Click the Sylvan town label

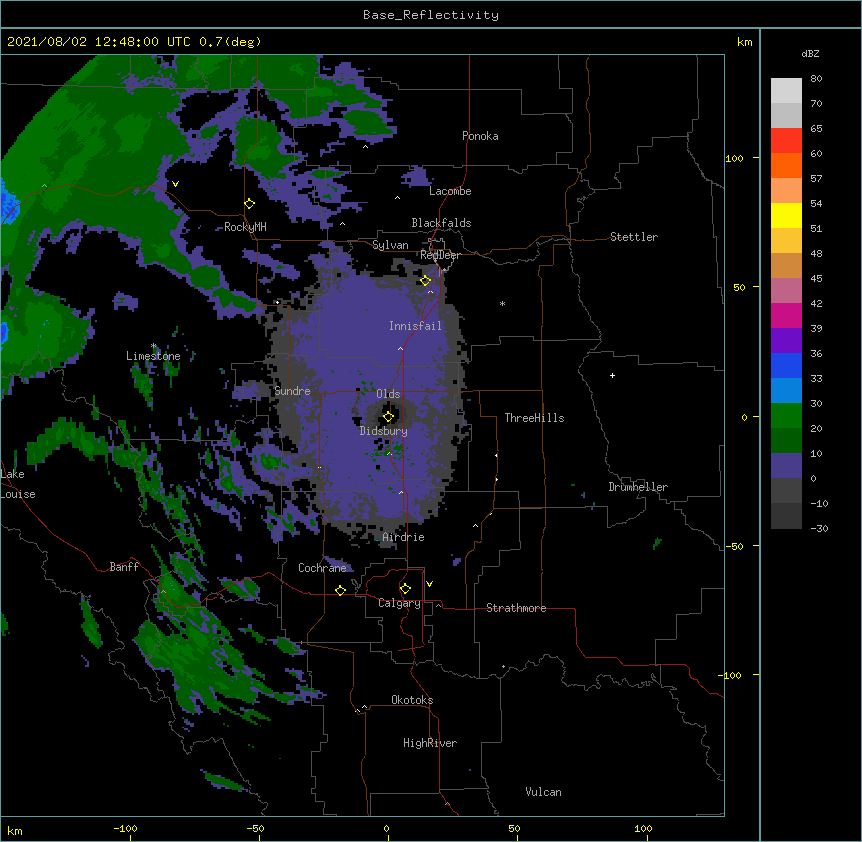[x=390, y=245]
